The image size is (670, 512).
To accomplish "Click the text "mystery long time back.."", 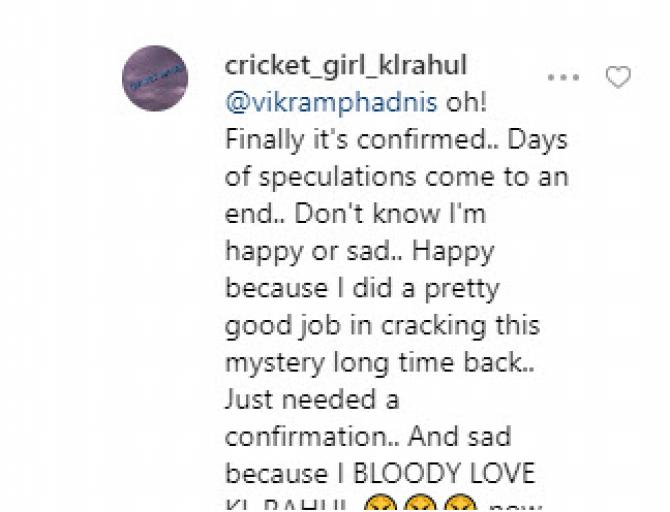I will [x=379, y=363].
